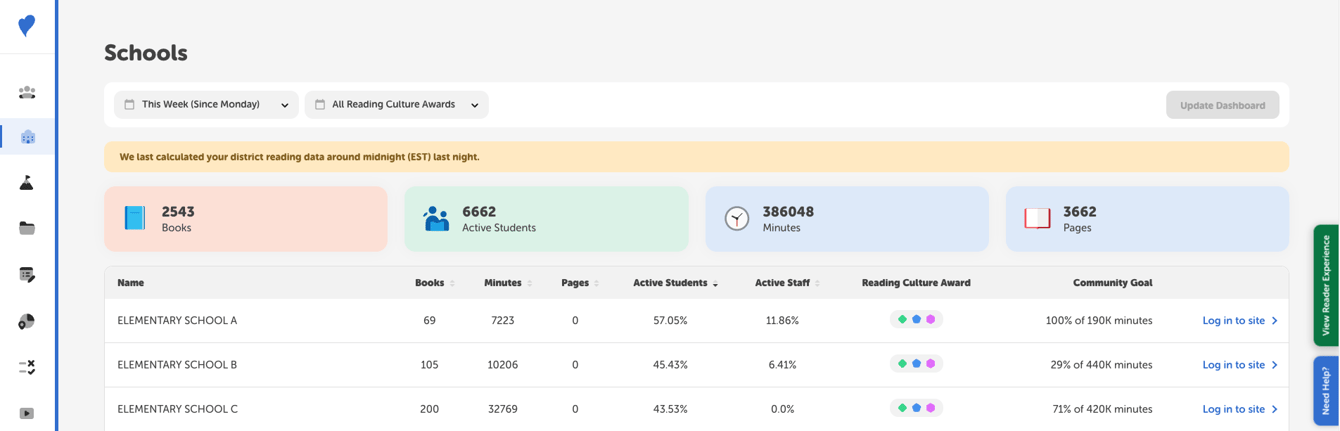The image size is (1340, 431).
Task: Open the All Reading Culture Awards dropdown
Action: 396,104
